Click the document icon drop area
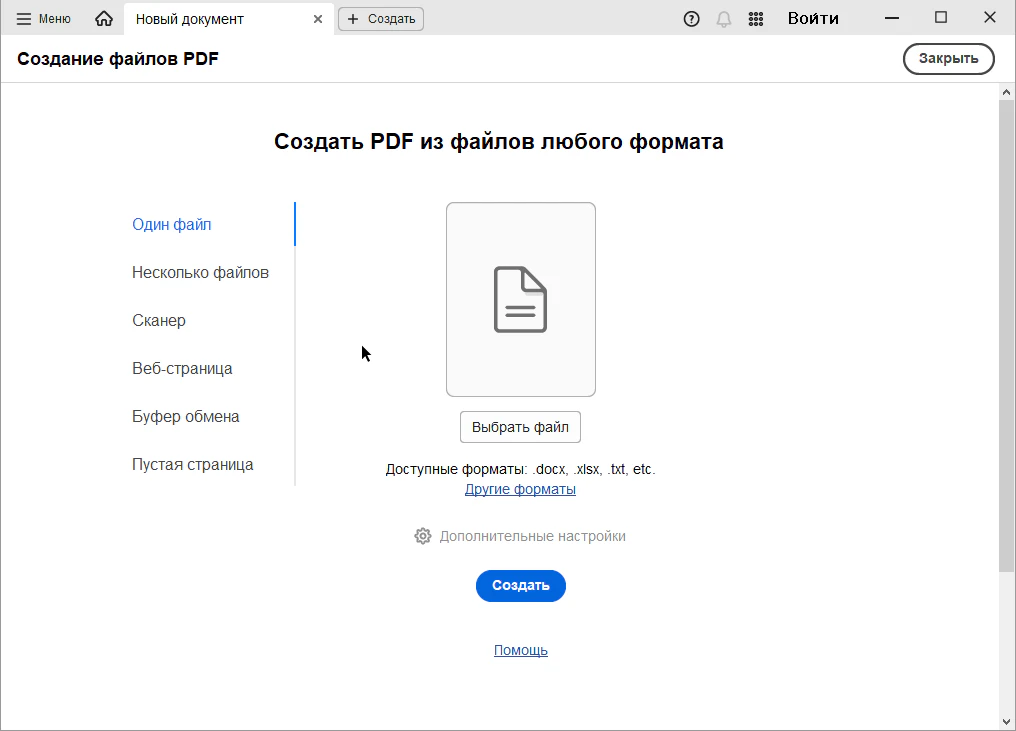Viewport: 1016px width, 731px height. [520, 299]
